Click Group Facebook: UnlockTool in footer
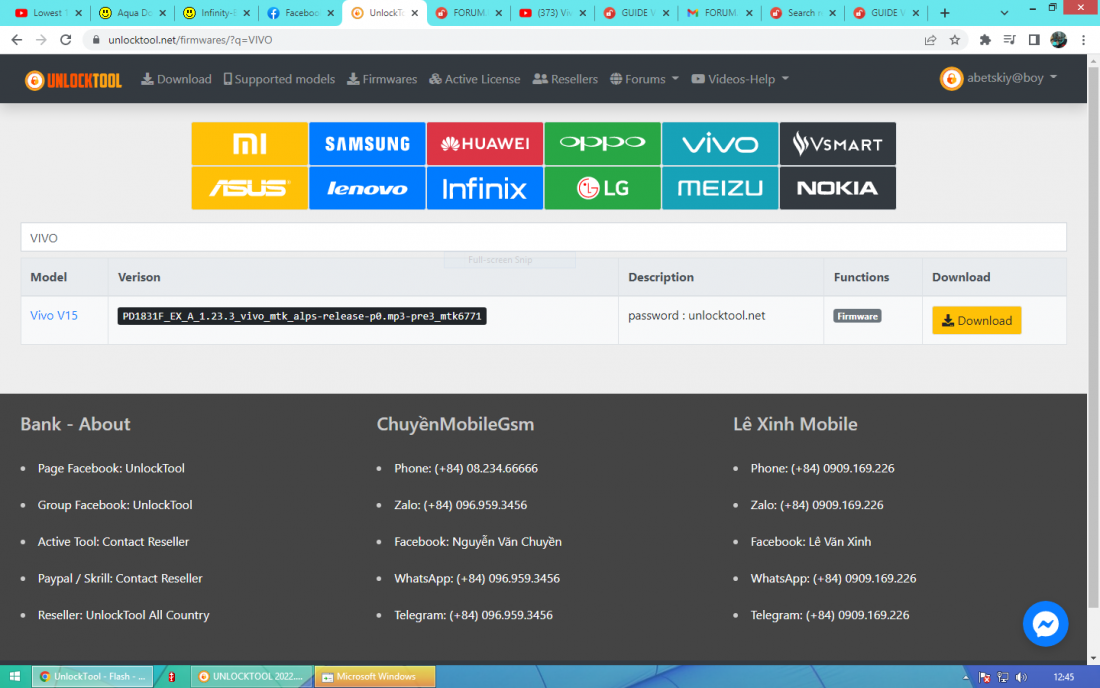The image size is (1100, 688). coord(115,505)
